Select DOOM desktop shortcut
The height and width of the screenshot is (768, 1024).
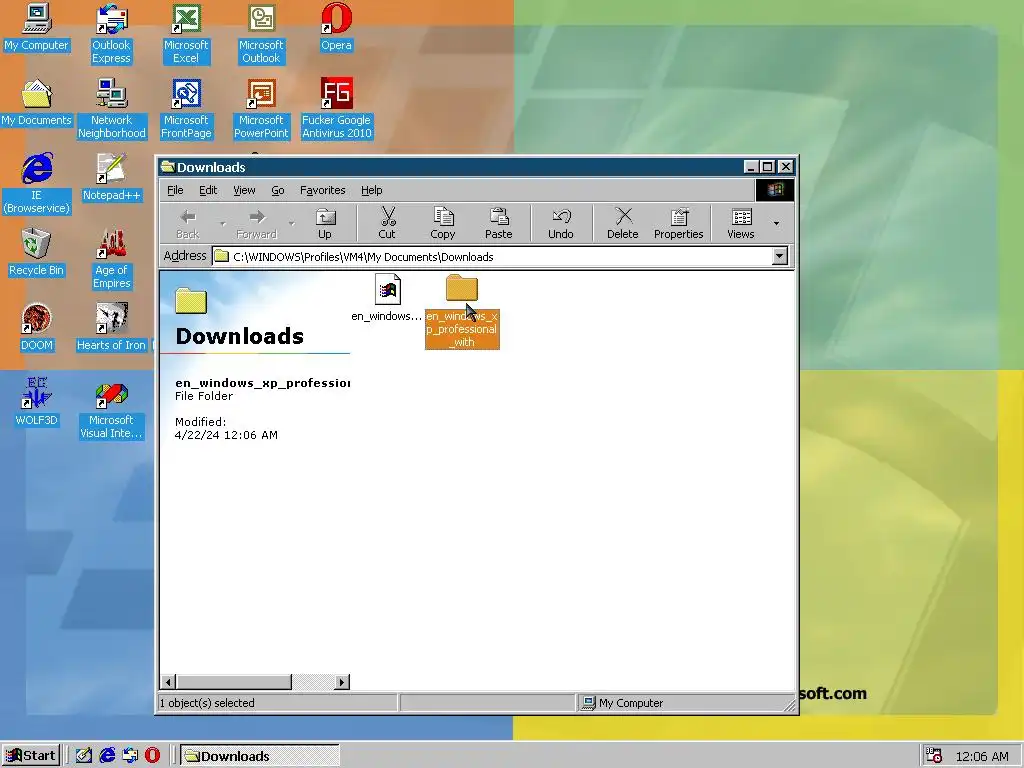pyautogui.click(x=36, y=328)
